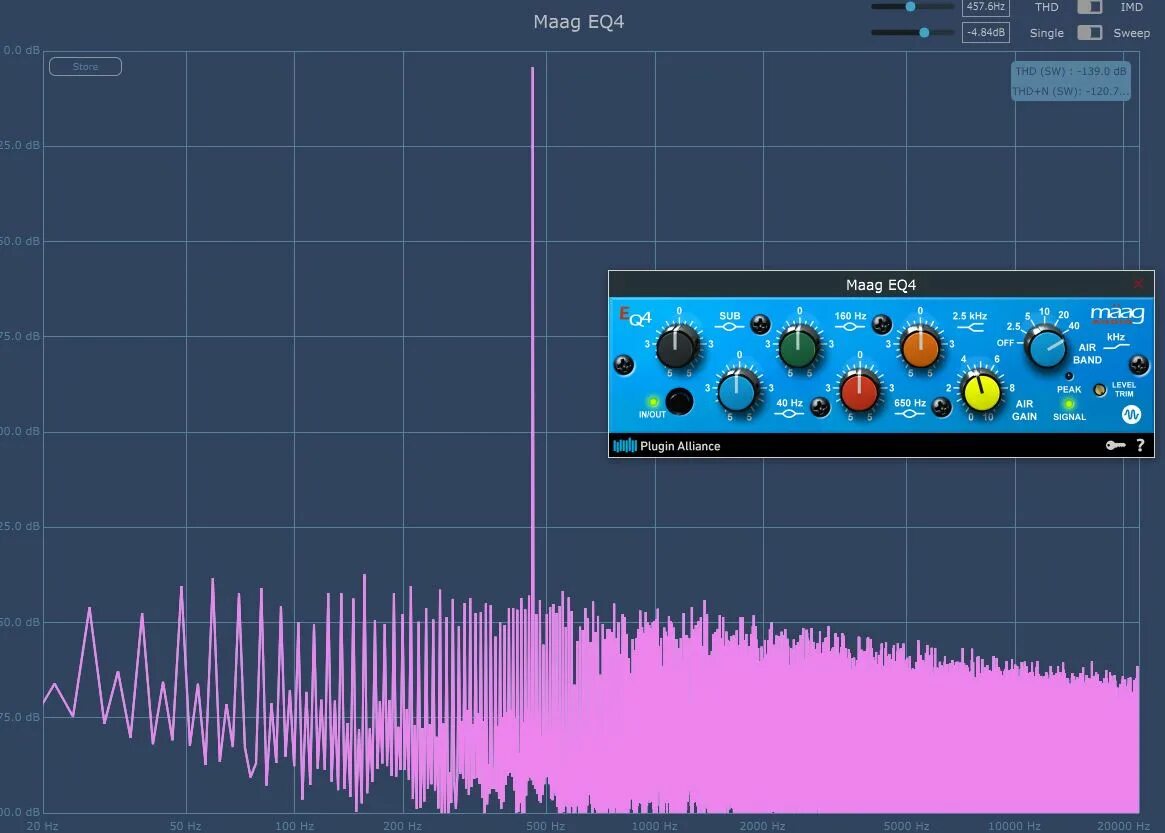Click the 40 Hz band label
The height and width of the screenshot is (833, 1165).
click(789, 403)
